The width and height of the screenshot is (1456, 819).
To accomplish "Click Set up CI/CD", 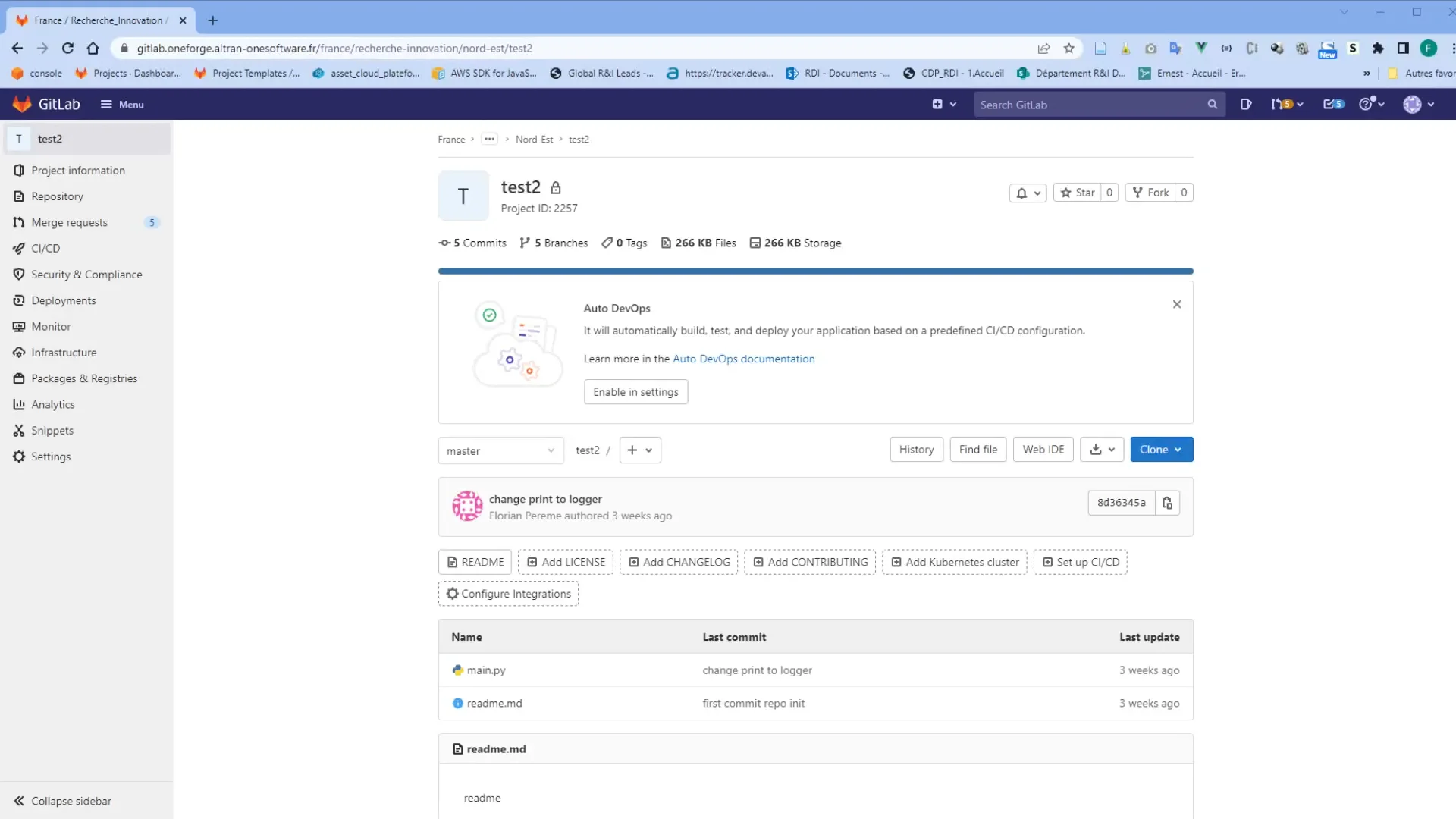I will click(x=1080, y=563).
